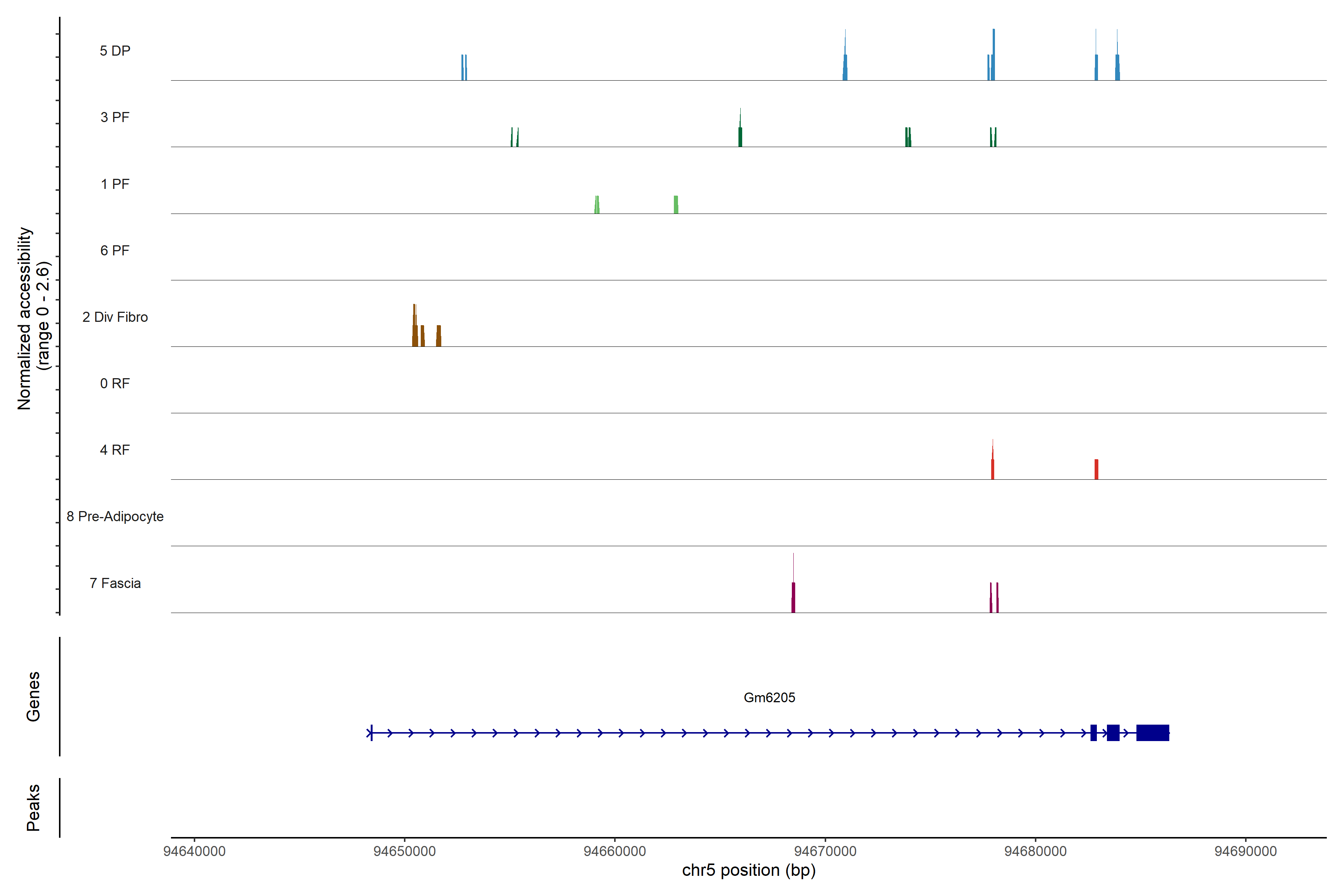The image size is (1344, 896).
Task: Click the Gm6205 gene start marker
Action: pyautogui.click(x=371, y=732)
